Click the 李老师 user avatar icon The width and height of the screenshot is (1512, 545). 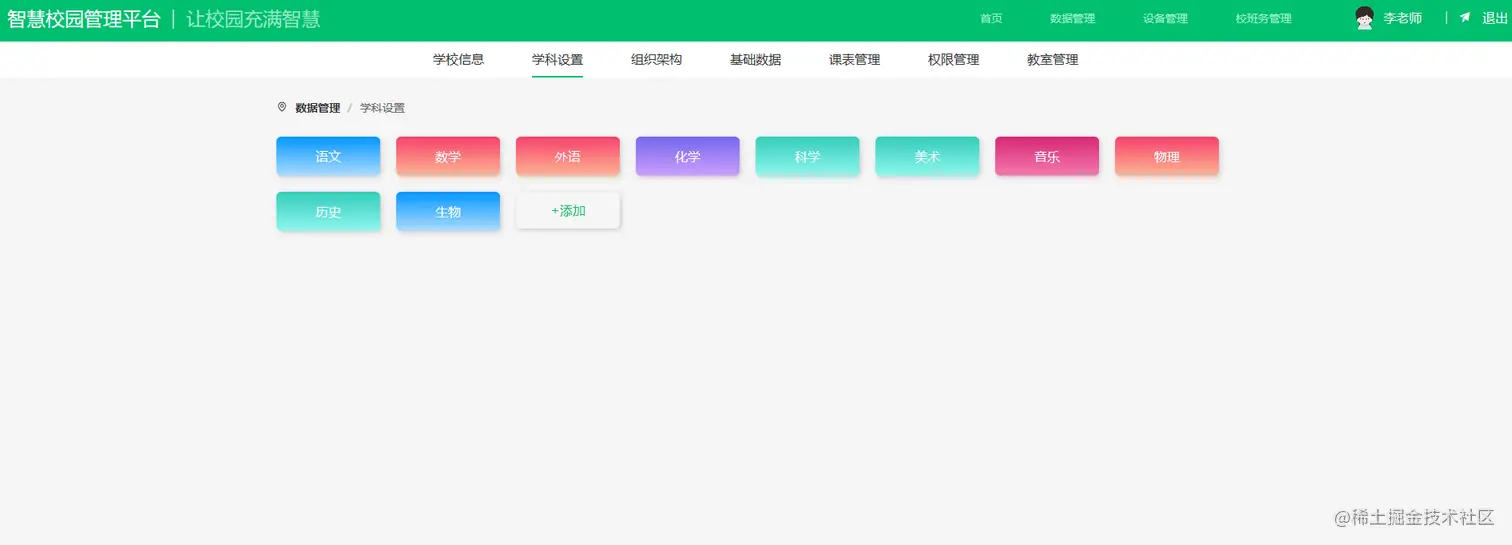1364,18
